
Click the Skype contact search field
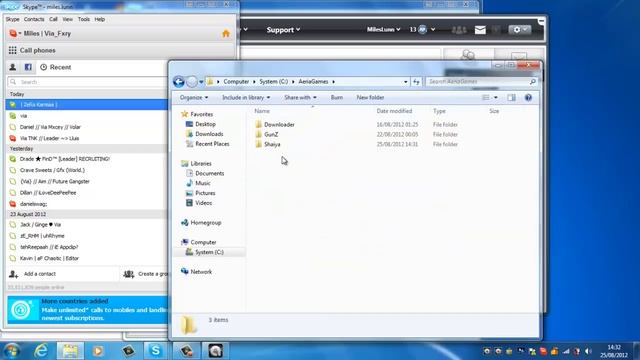88,82
